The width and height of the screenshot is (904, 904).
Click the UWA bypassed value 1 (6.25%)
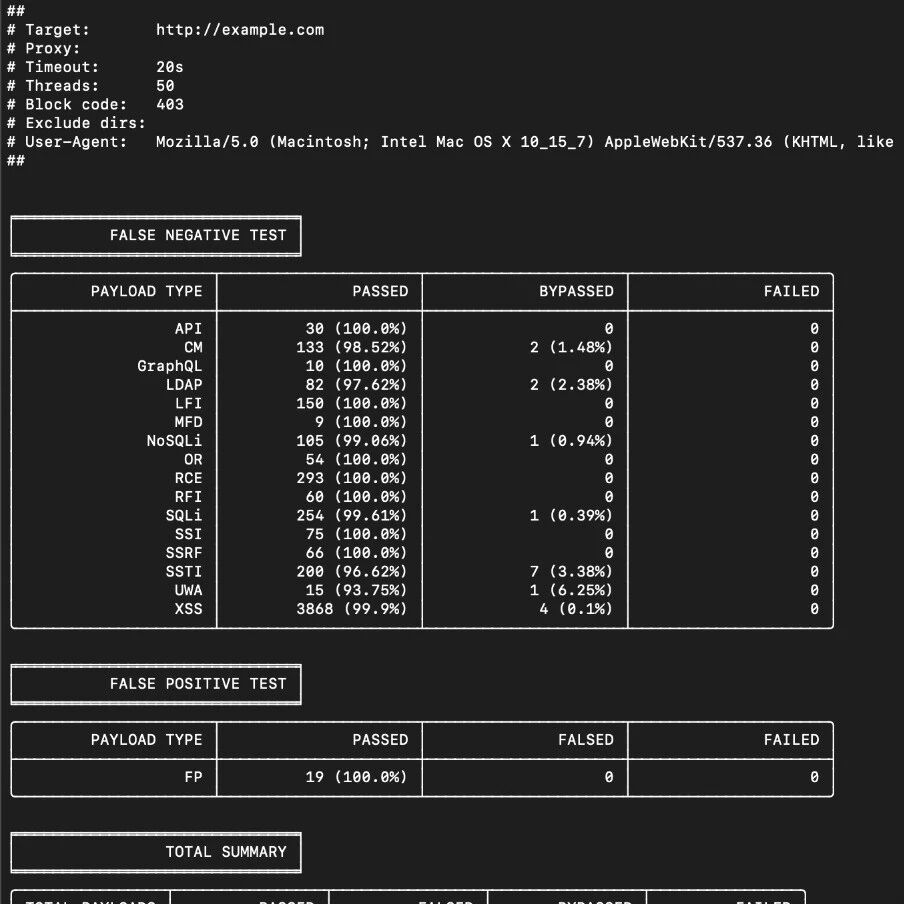pyautogui.click(x=571, y=590)
